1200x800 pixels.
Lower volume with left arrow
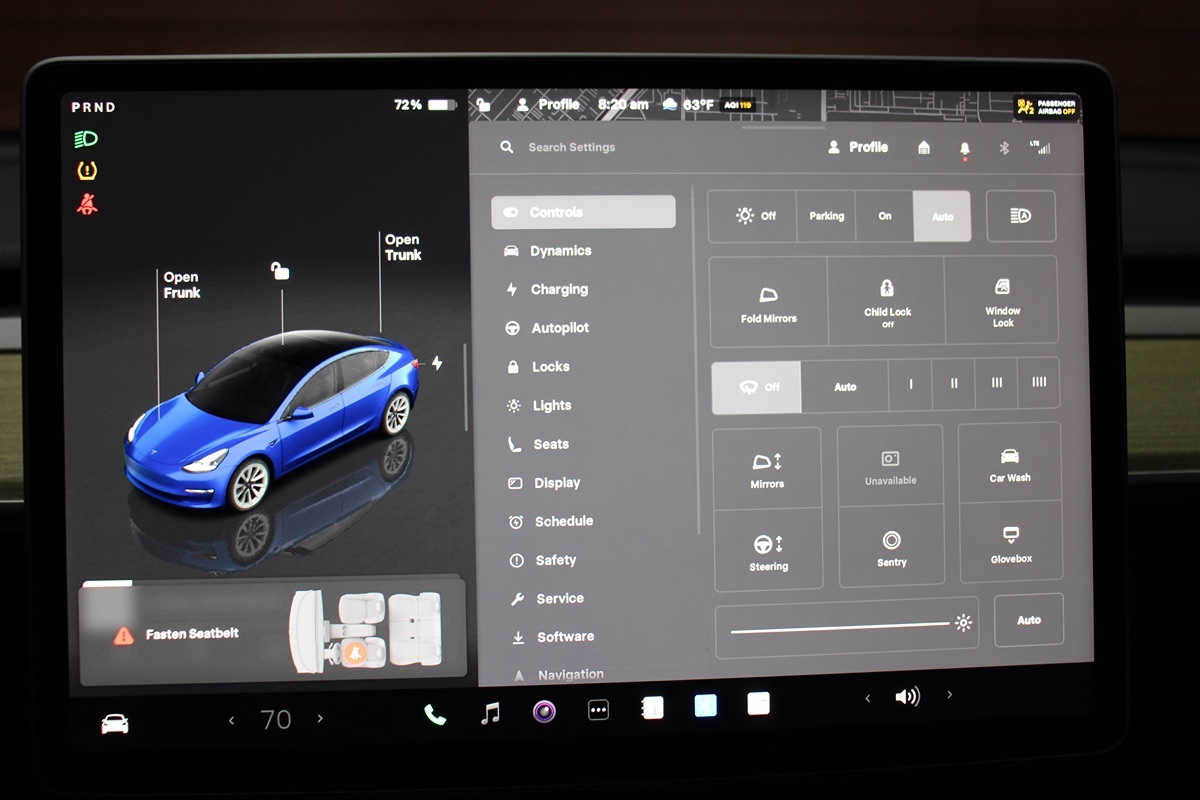tap(867, 698)
